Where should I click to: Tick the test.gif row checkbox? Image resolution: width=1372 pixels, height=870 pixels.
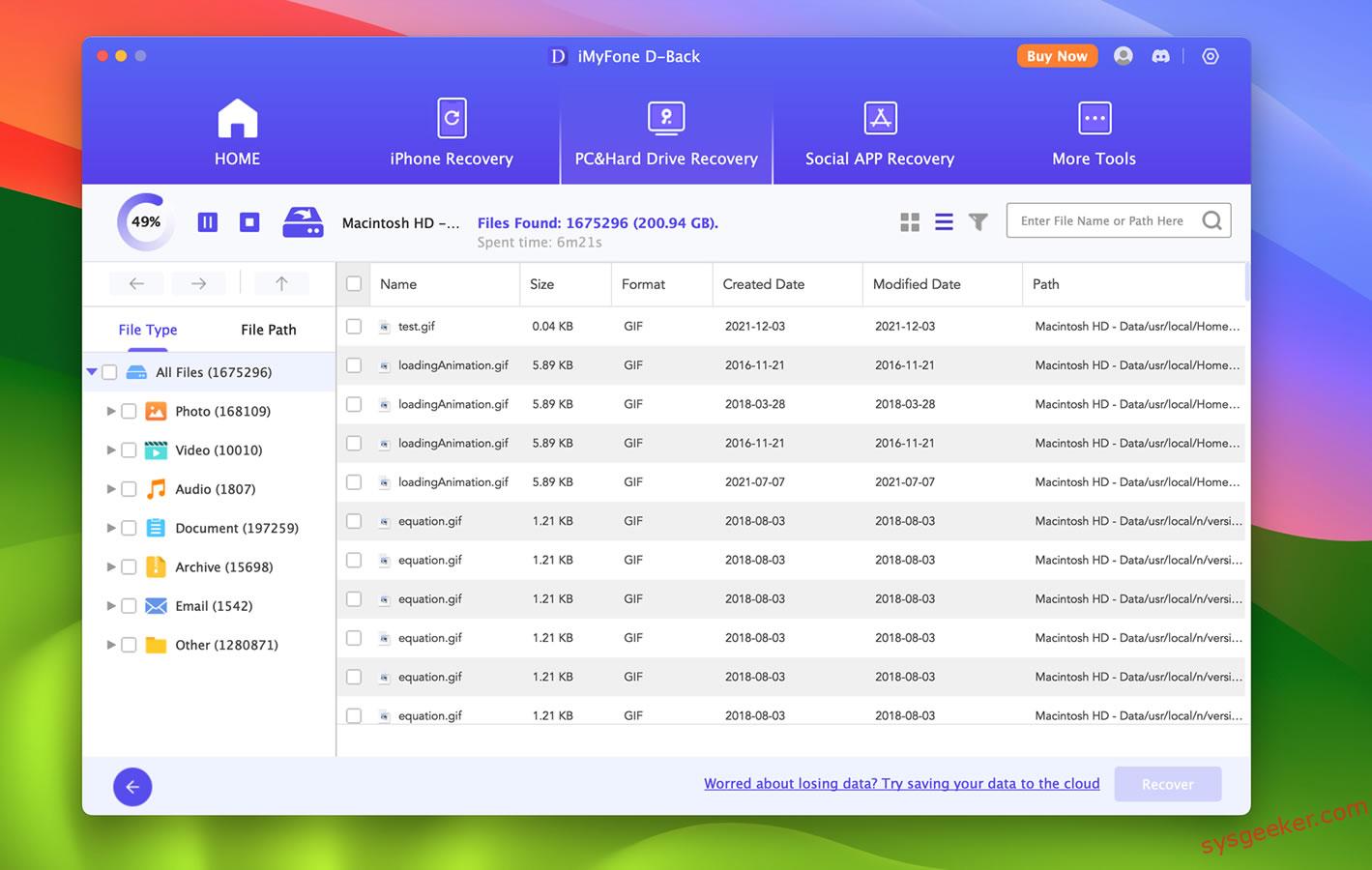354,327
